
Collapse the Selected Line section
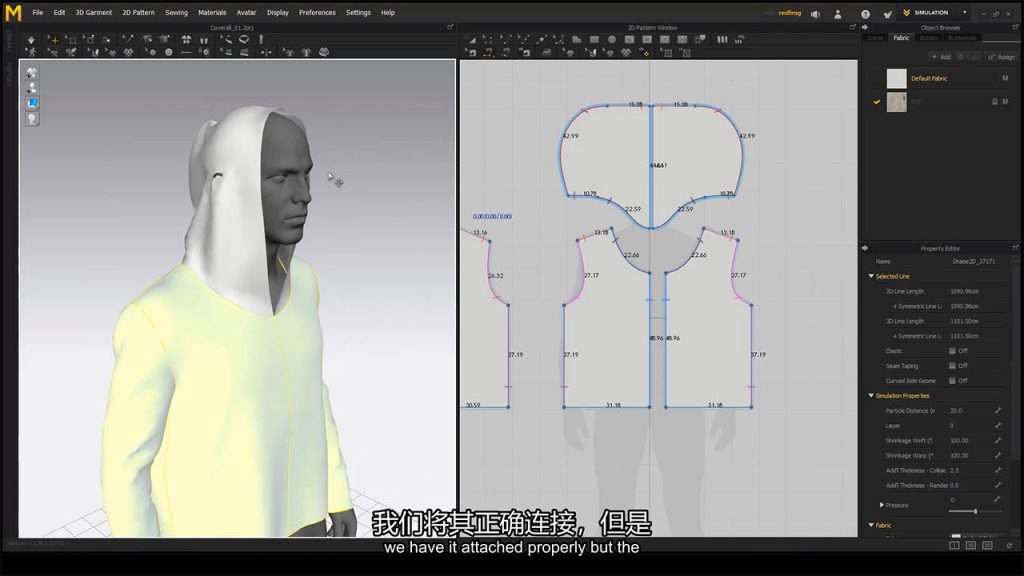[871, 276]
